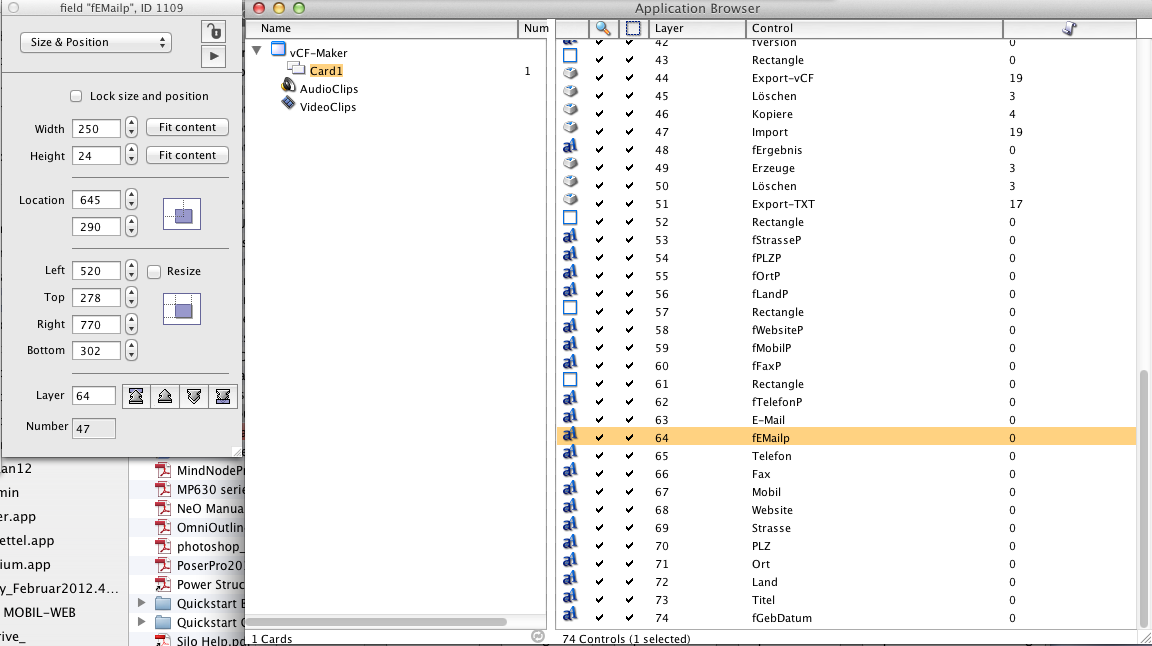
Task: Expand the Quickstart folder in Finder list
Action: coord(141,603)
